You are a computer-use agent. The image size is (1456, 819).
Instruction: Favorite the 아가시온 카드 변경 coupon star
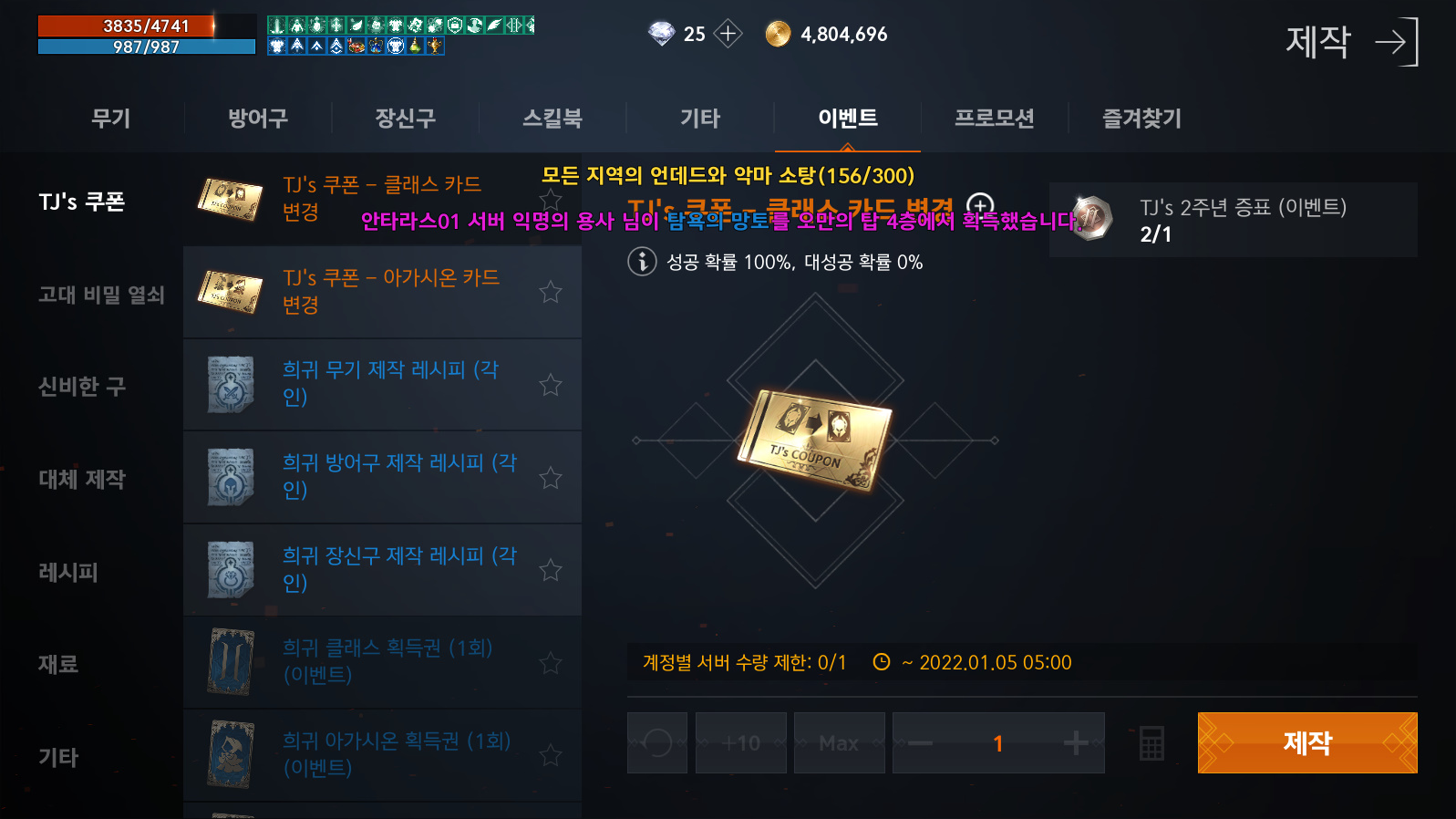pyautogui.click(x=551, y=292)
